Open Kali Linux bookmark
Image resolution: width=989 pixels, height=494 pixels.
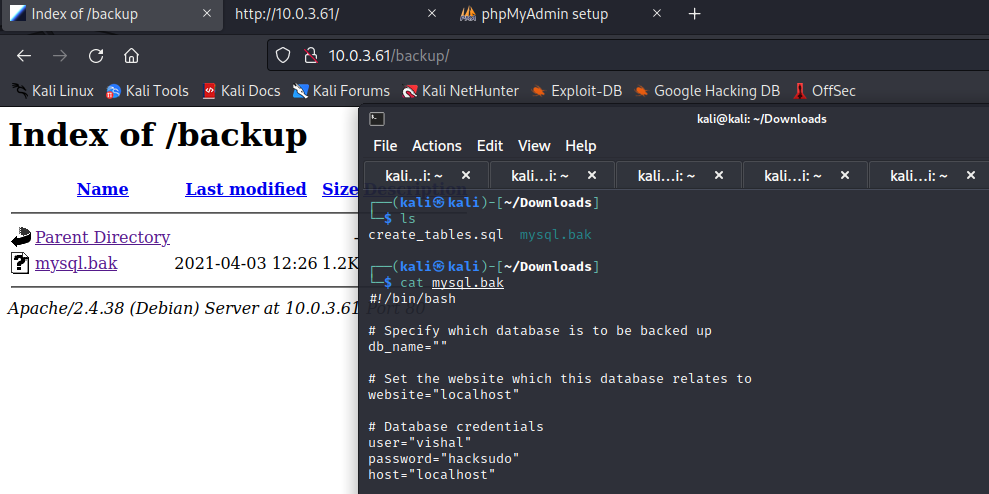[53, 91]
